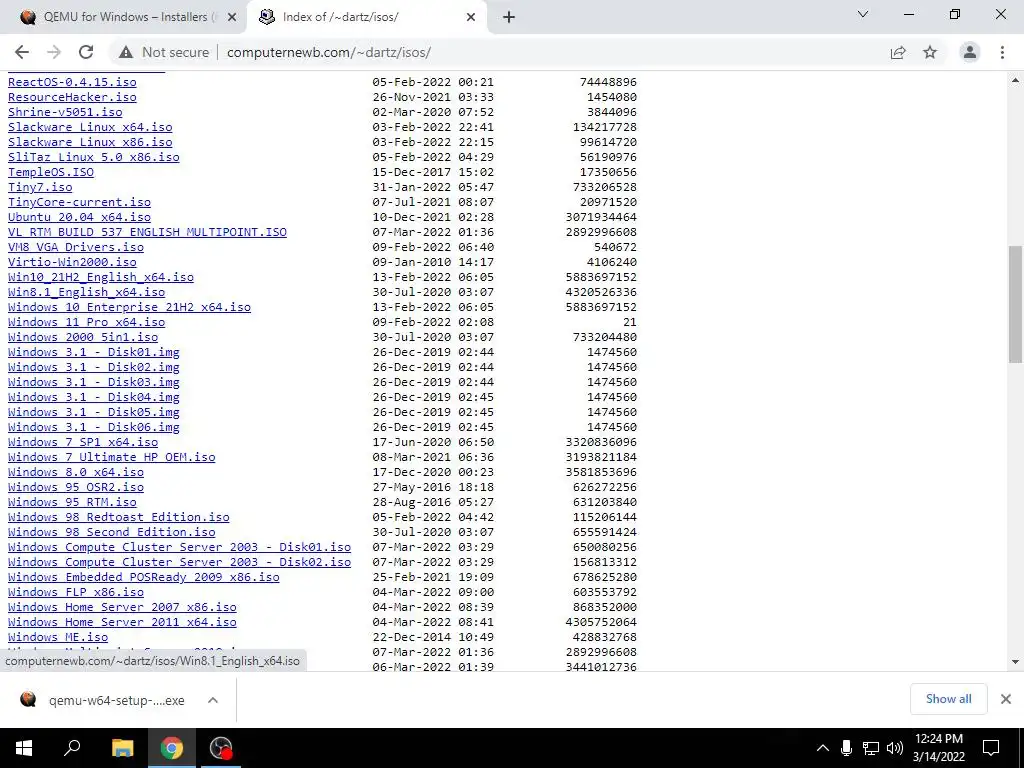Click the microphone tray icon
The width and height of the screenshot is (1024, 768).
(x=846, y=748)
